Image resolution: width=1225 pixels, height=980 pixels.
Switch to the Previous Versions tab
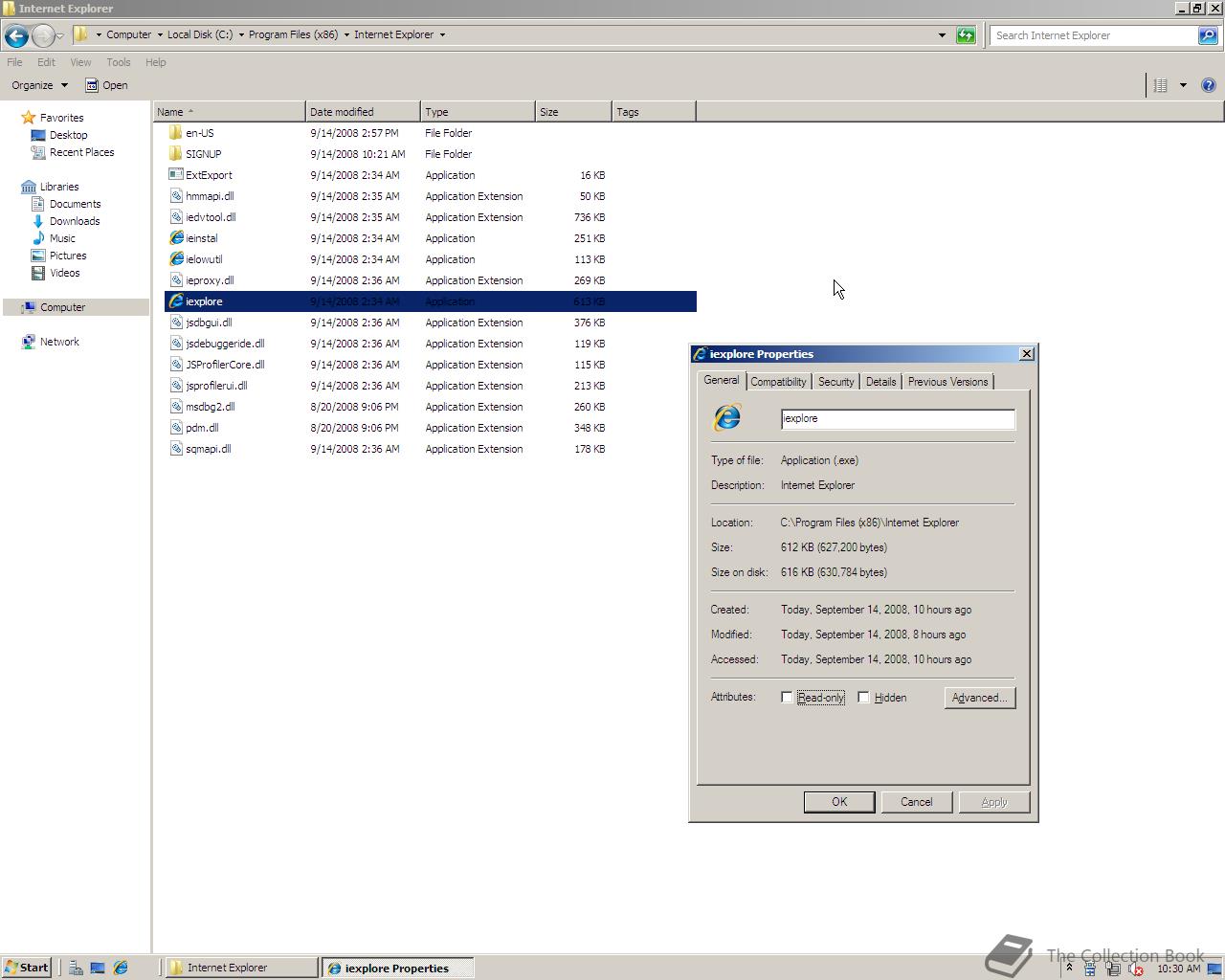[947, 382]
